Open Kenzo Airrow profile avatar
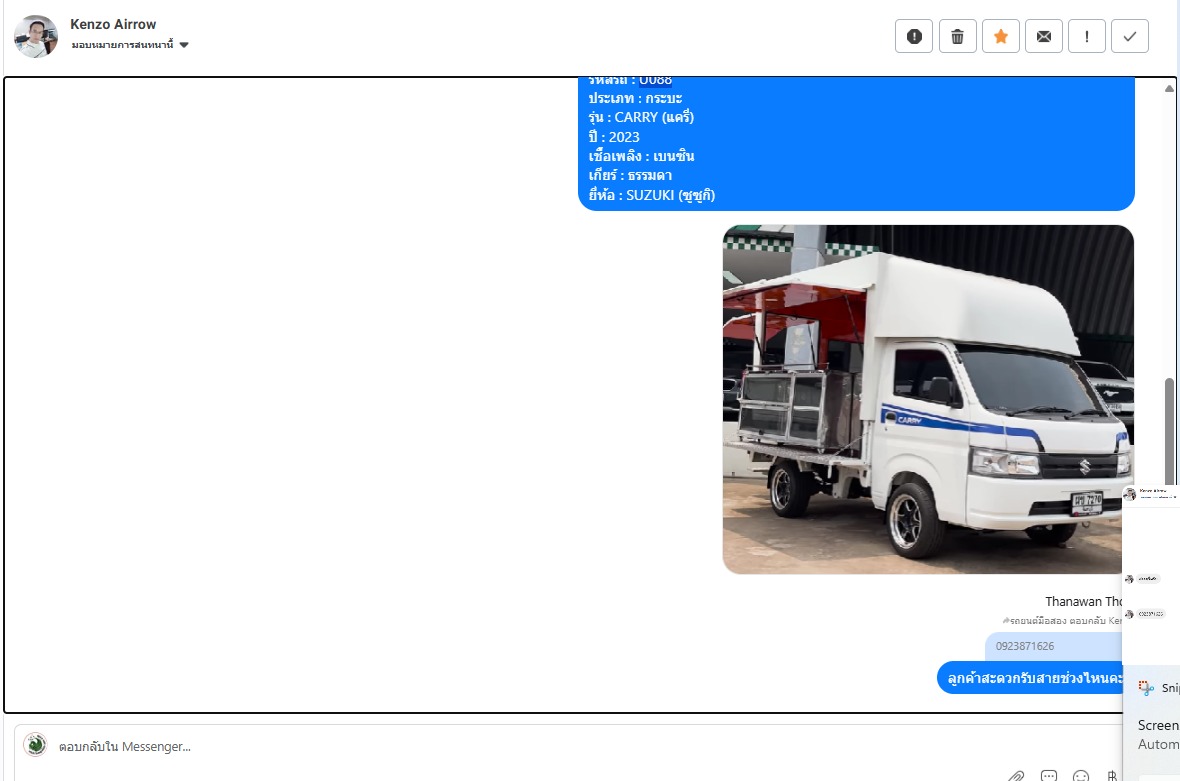Viewport: 1180px width, 781px height. tap(35, 36)
